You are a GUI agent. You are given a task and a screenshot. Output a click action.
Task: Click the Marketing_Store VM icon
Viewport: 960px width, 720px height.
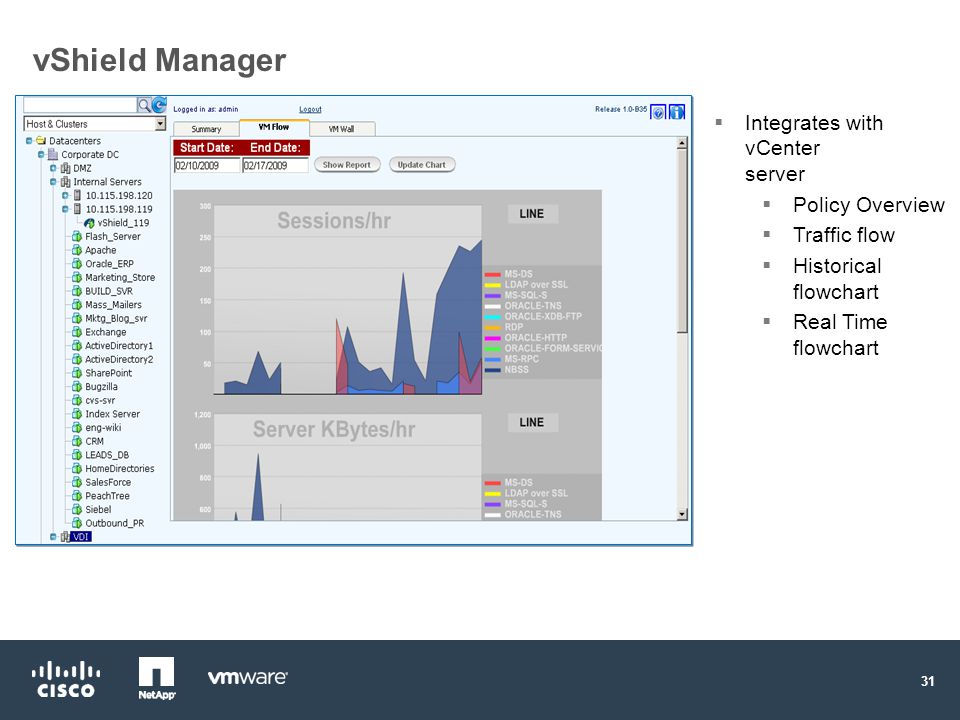coord(77,277)
